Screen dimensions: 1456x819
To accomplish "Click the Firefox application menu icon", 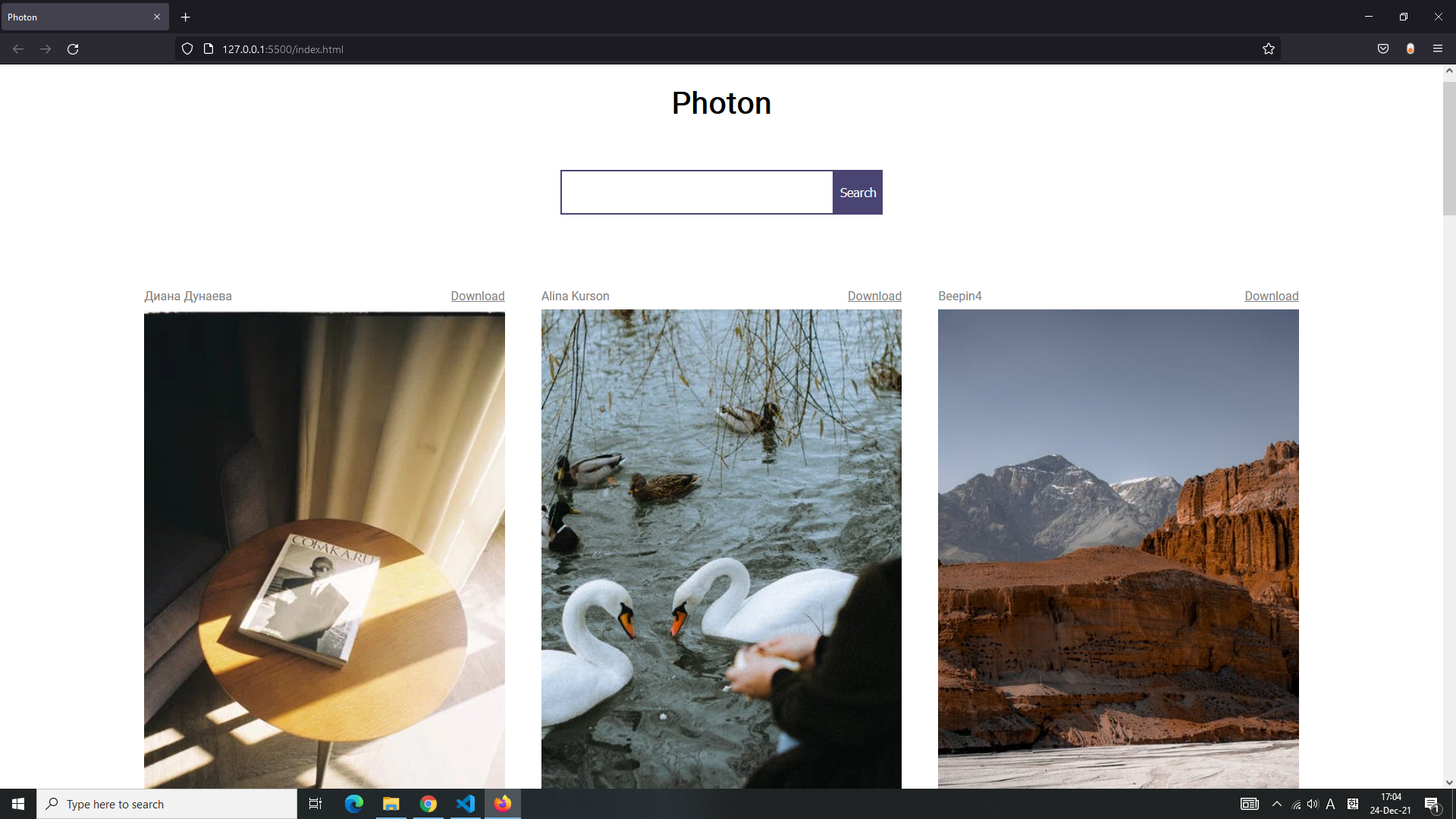I will tap(1438, 49).
